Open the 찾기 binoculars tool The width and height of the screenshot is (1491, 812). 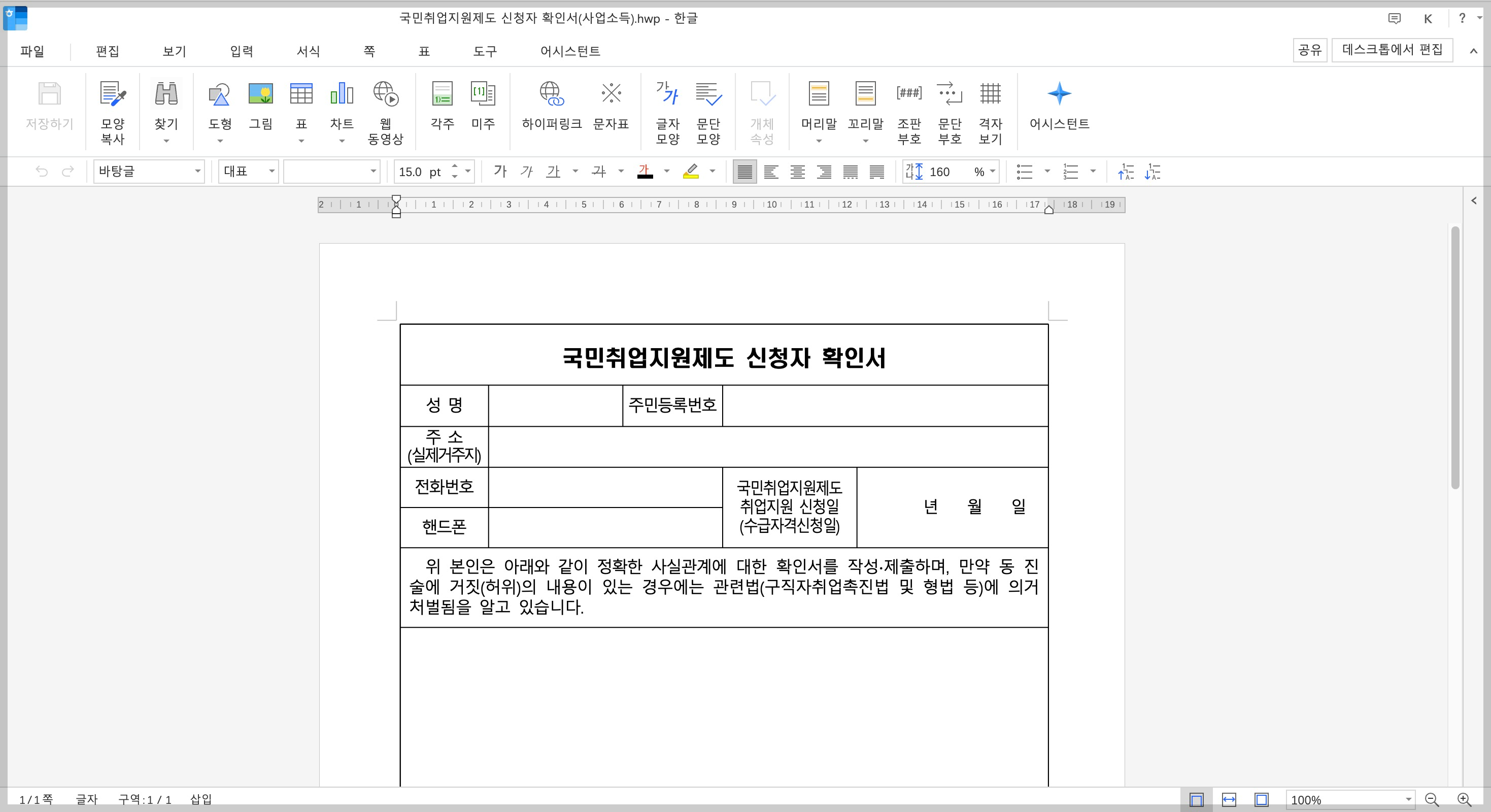pyautogui.click(x=166, y=94)
